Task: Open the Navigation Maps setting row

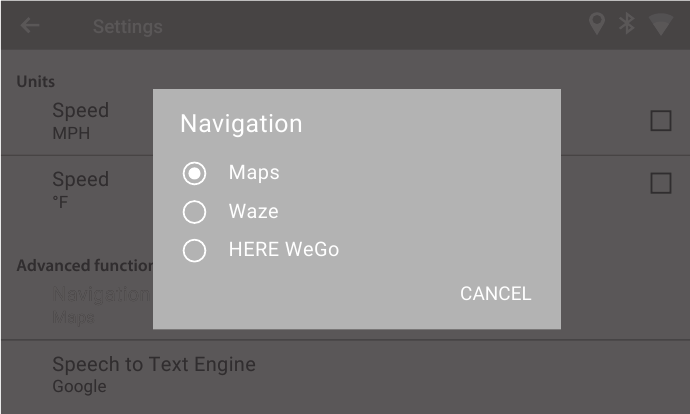Action: tap(100, 305)
